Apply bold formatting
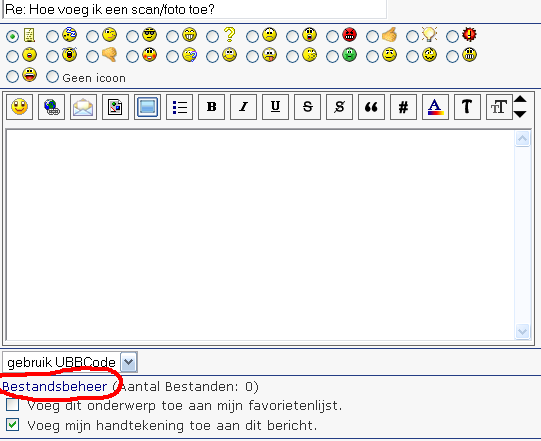Image resolution: width=541 pixels, height=441 pixels. (212, 107)
